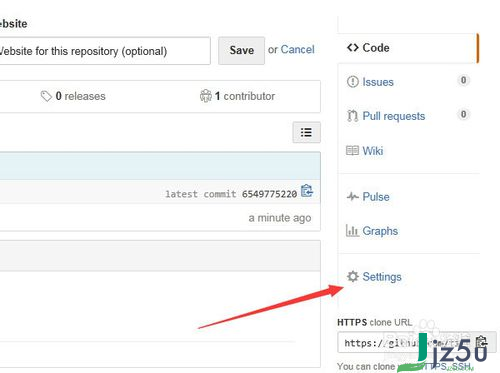Select the HTTPS clone URL field

pos(405,342)
